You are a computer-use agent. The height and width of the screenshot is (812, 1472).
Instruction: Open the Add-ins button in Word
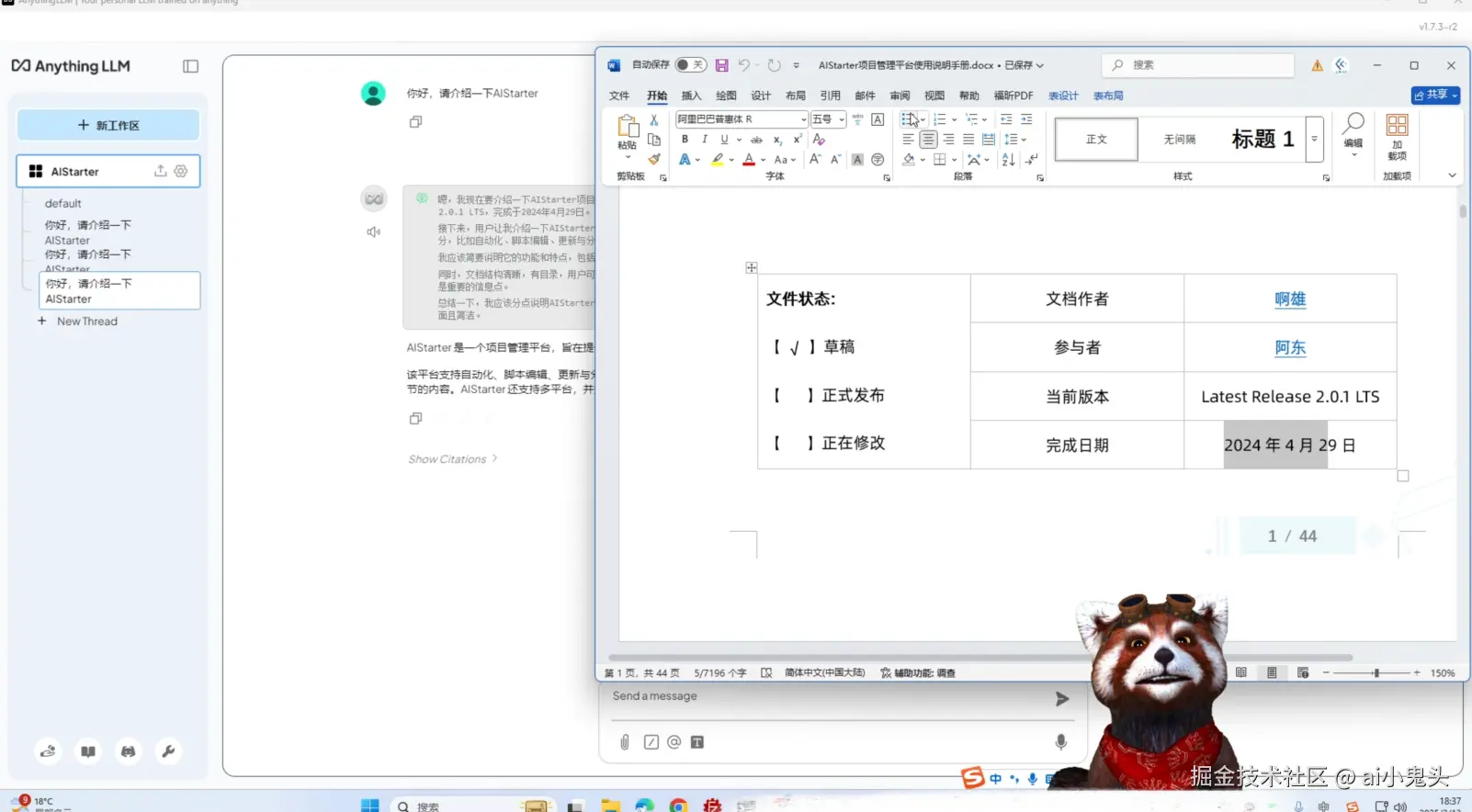pyautogui.click(x=1397, y=137)
